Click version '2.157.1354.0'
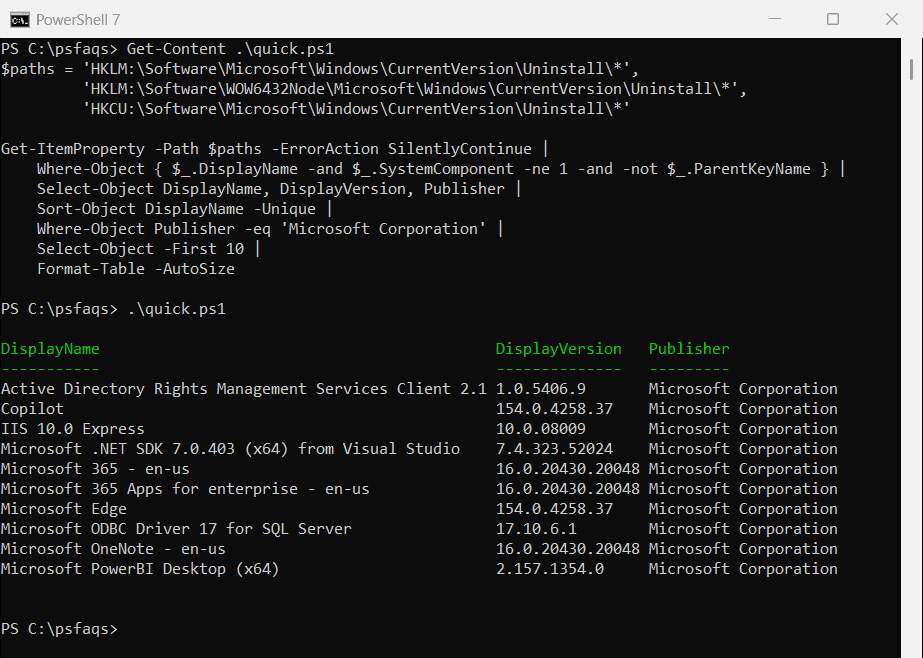The height and width of the screenshot is (658, 923). click(x=550, y=569)
